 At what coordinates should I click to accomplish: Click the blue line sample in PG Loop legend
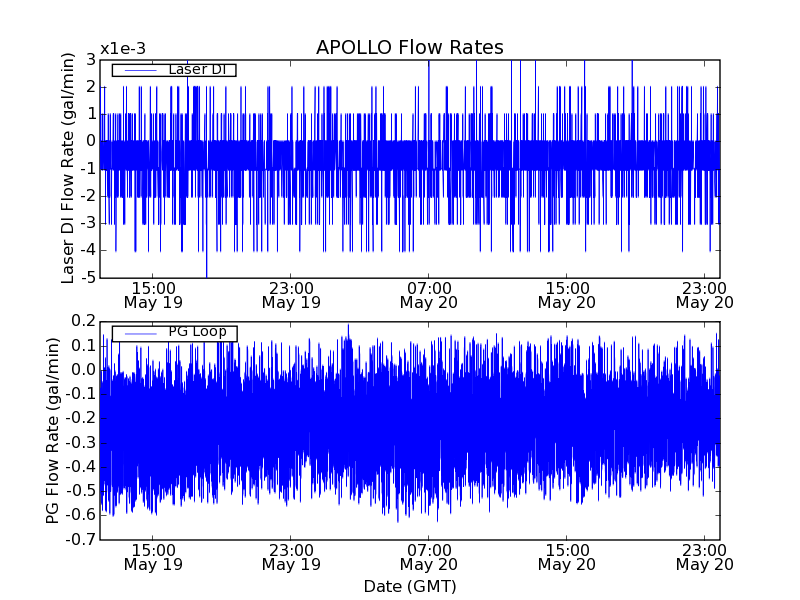(x=139, y=333)
